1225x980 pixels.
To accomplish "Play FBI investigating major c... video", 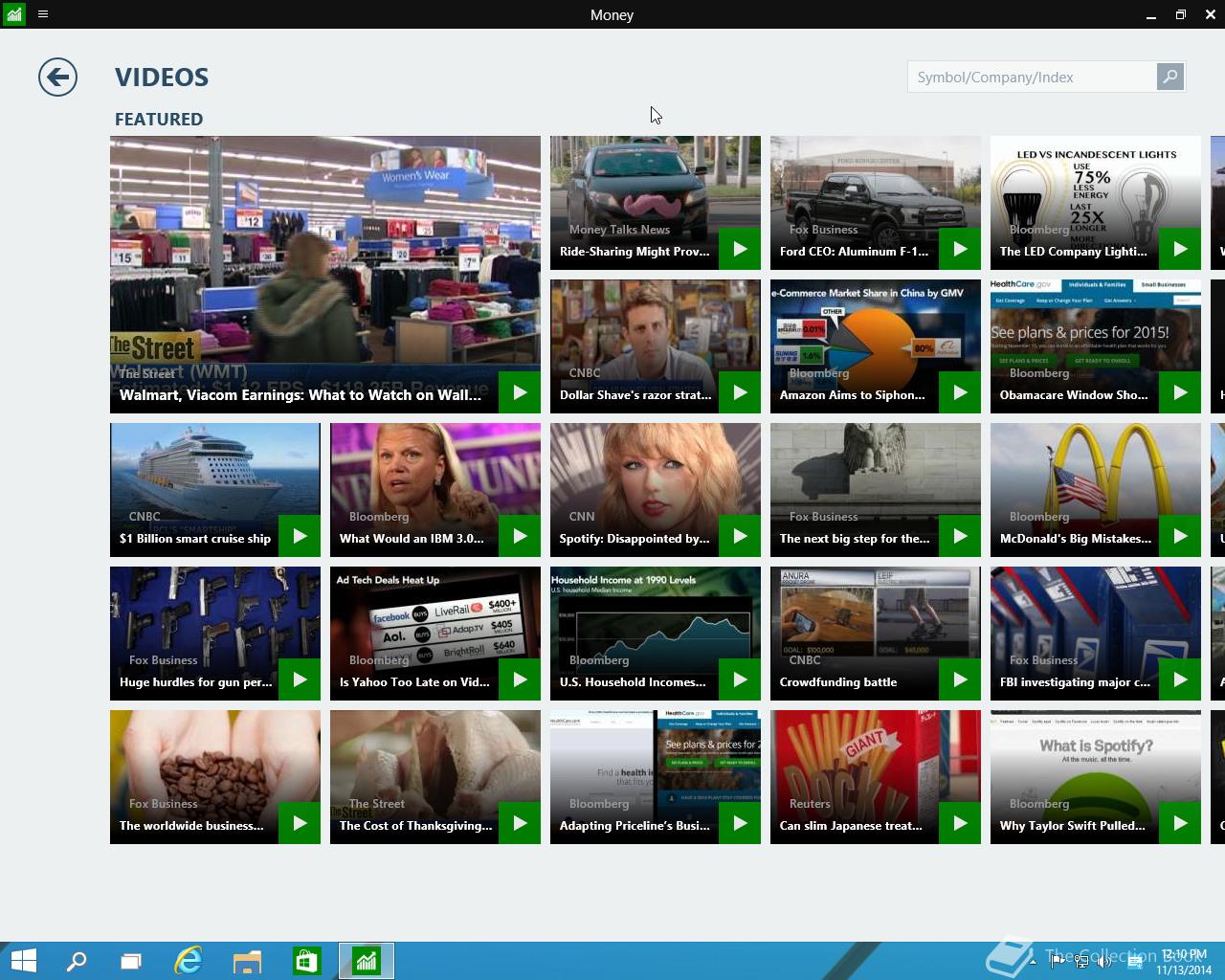I will pyautogui.click(x=1180, y=679).
